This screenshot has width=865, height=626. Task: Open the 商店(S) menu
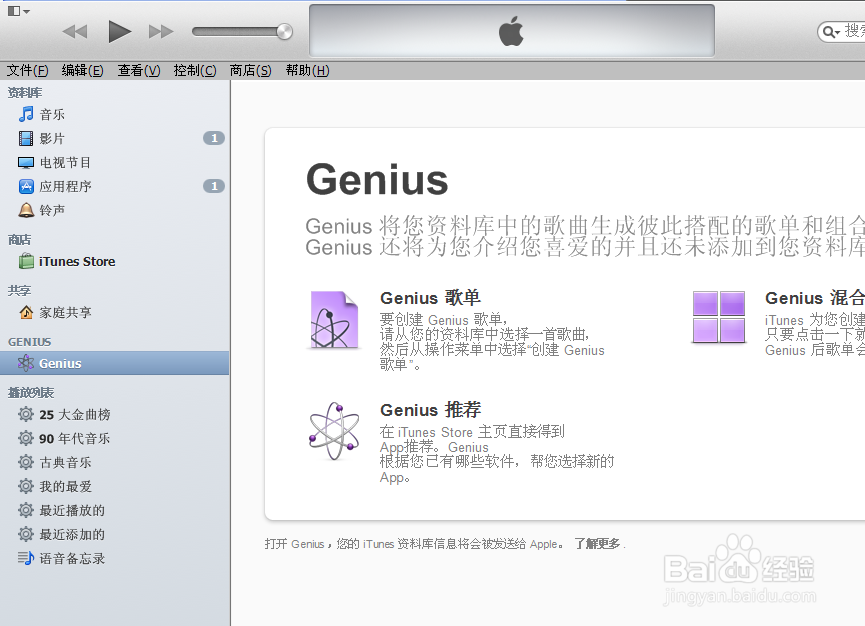(250, 71)
